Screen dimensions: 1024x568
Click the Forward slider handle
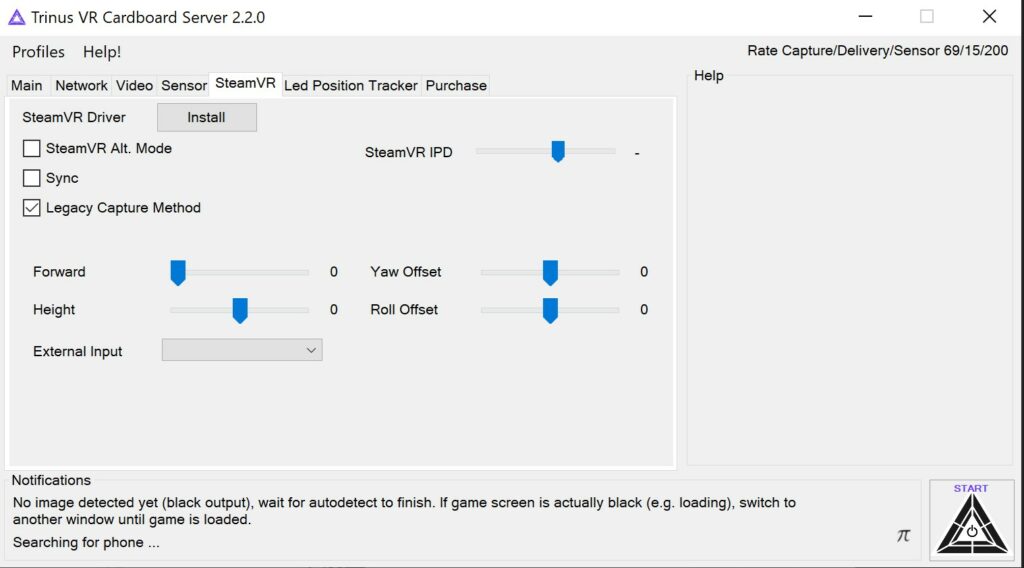coord(178,272)
